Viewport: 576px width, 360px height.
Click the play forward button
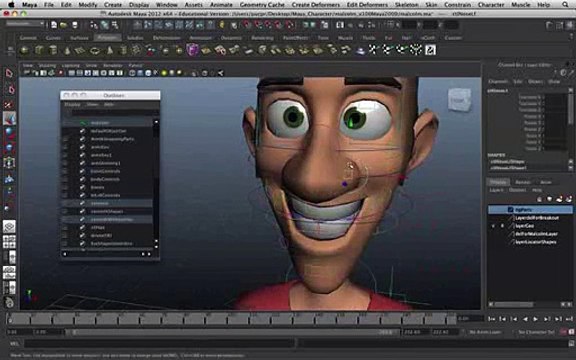(535, 319)
